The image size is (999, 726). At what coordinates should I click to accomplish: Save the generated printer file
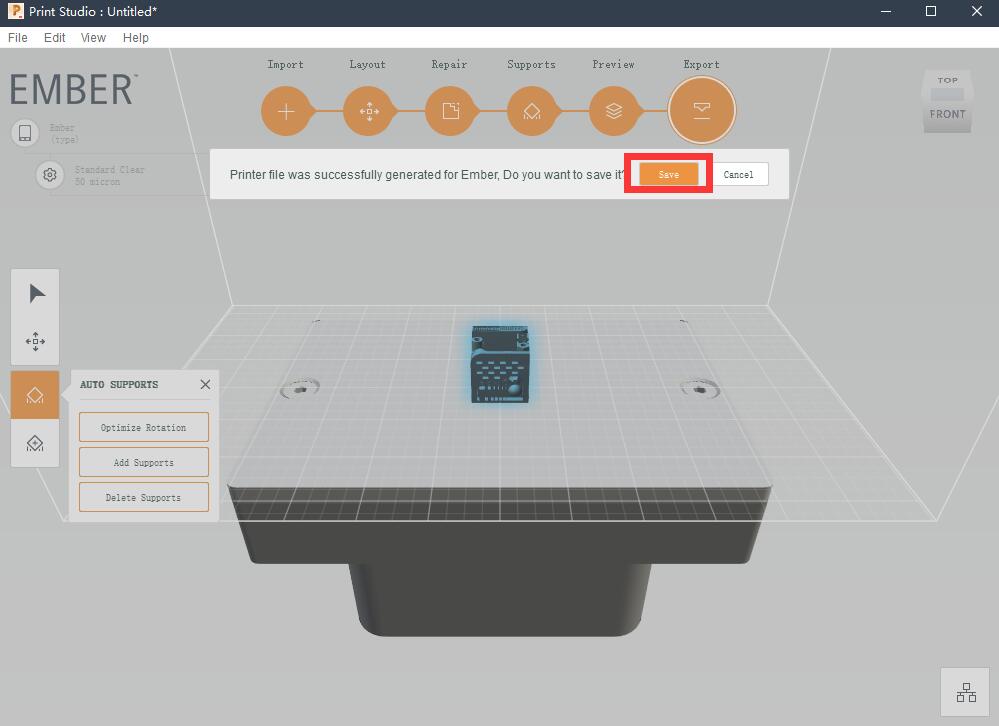coord(668,174)
